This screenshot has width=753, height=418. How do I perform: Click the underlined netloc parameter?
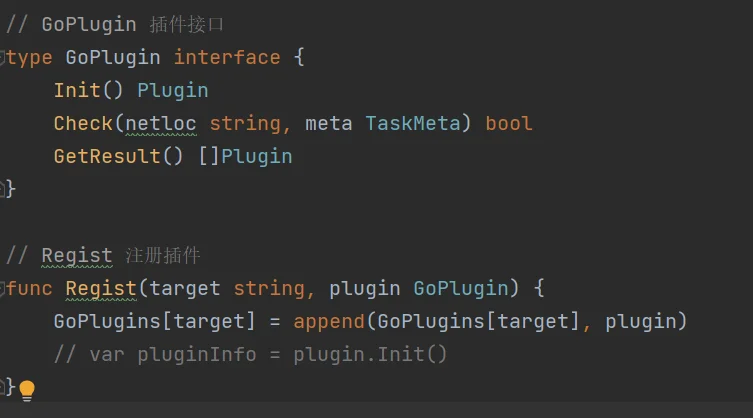click(x=161, y=124)
